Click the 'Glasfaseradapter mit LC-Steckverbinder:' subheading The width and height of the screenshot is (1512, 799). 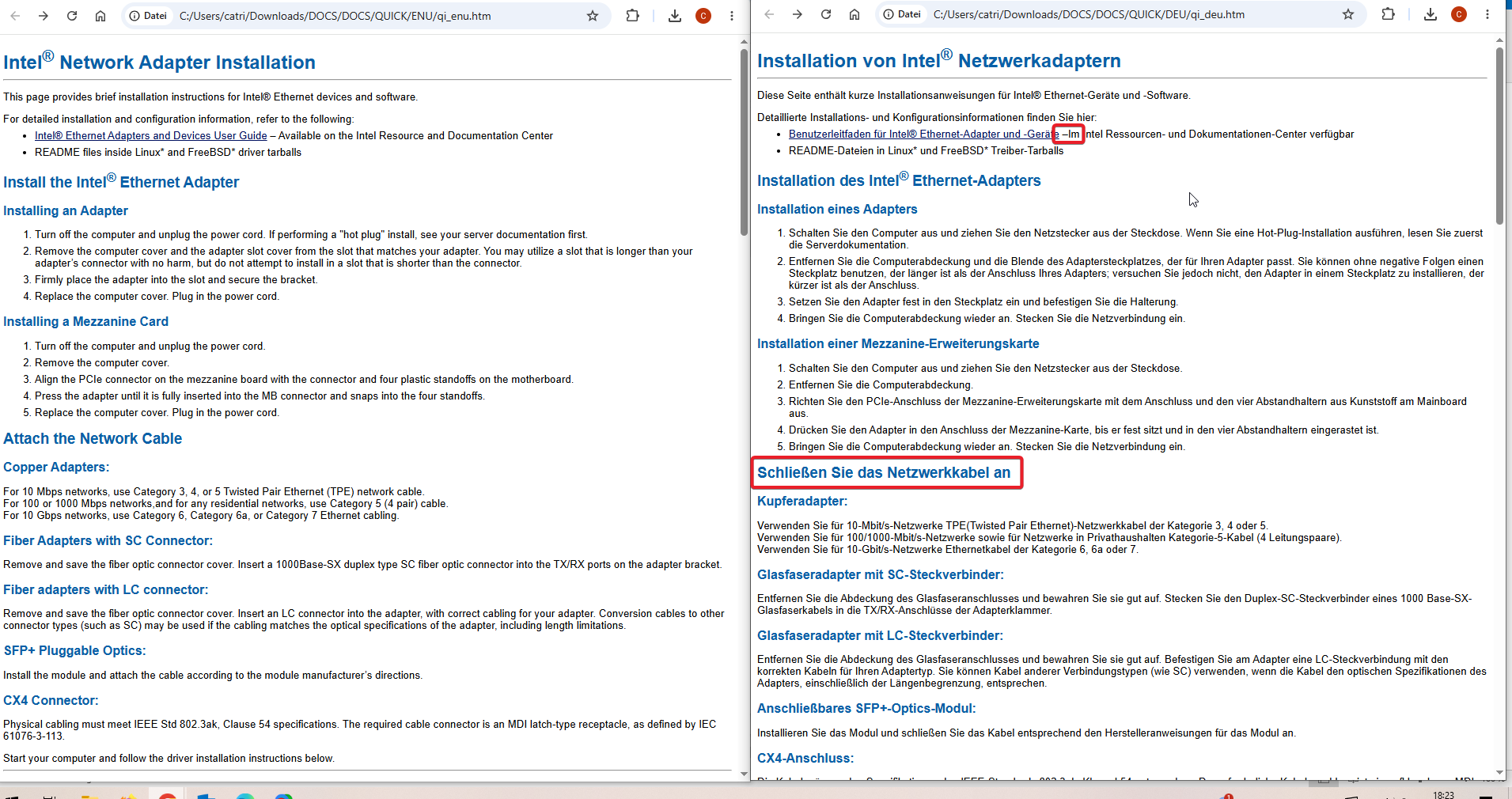coord(880,636)
